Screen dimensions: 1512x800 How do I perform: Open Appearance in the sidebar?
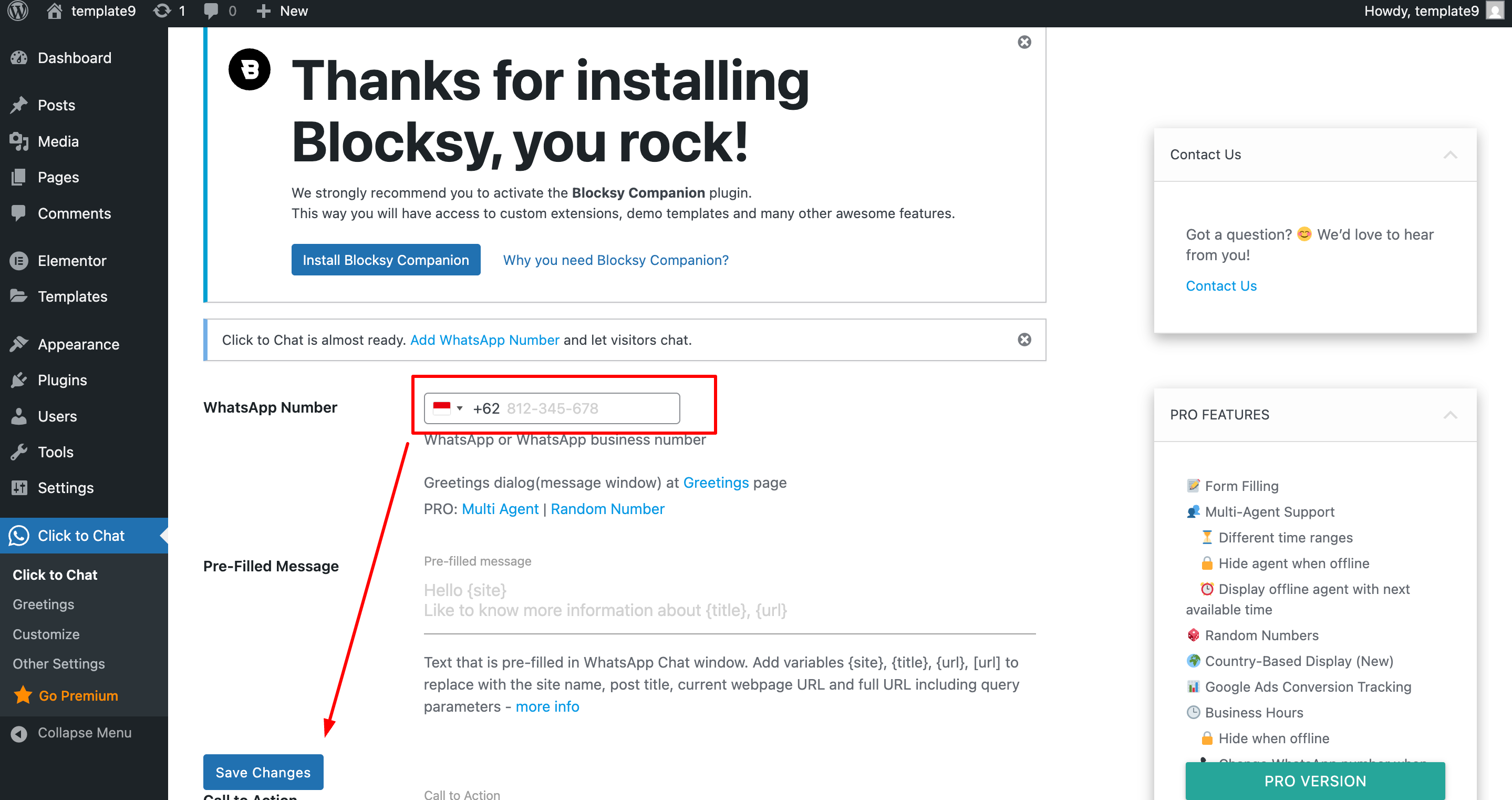[78, 344]
